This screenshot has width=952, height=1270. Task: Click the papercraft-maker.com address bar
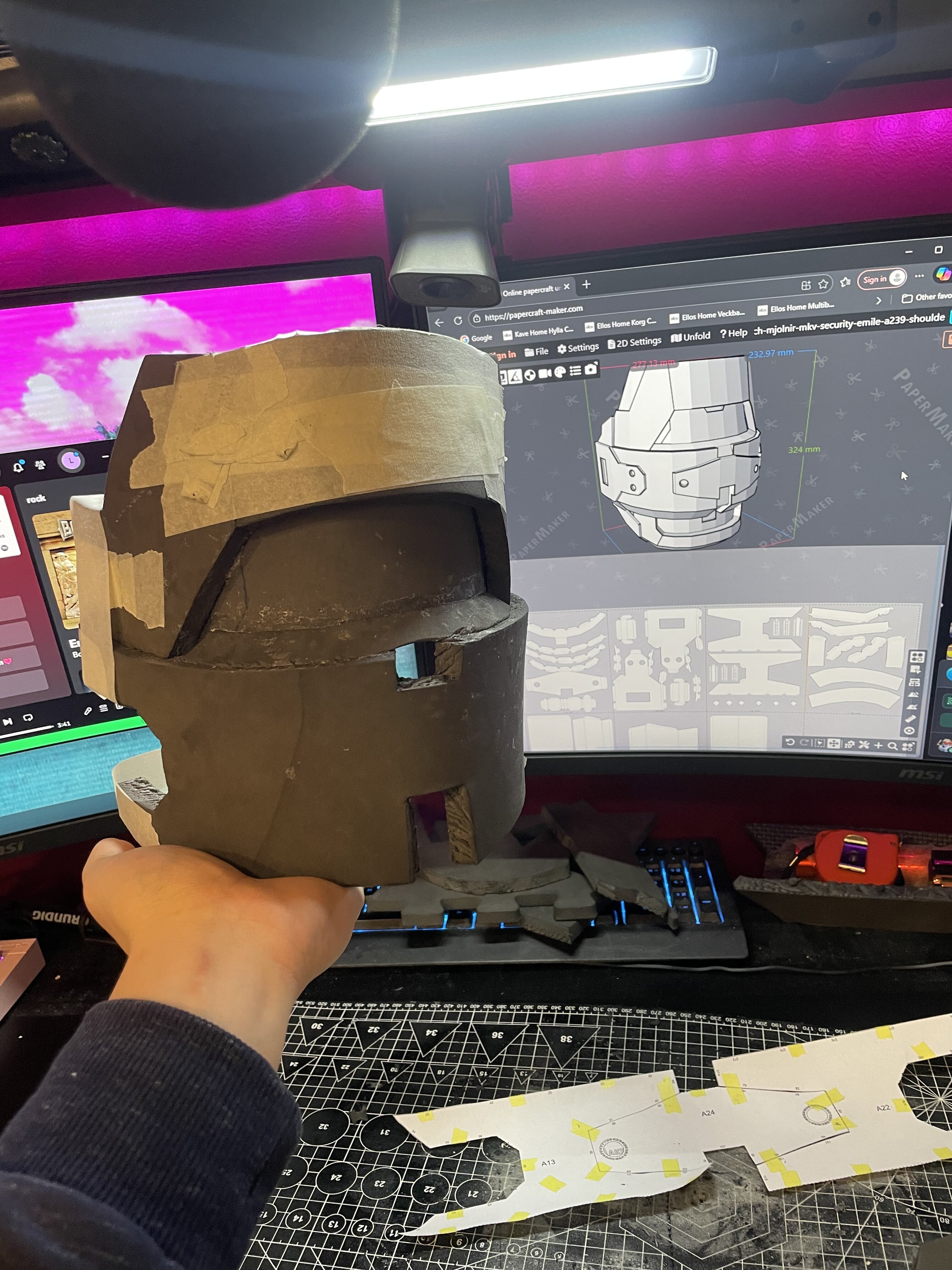pyautogui.click(x=534, y=313)
